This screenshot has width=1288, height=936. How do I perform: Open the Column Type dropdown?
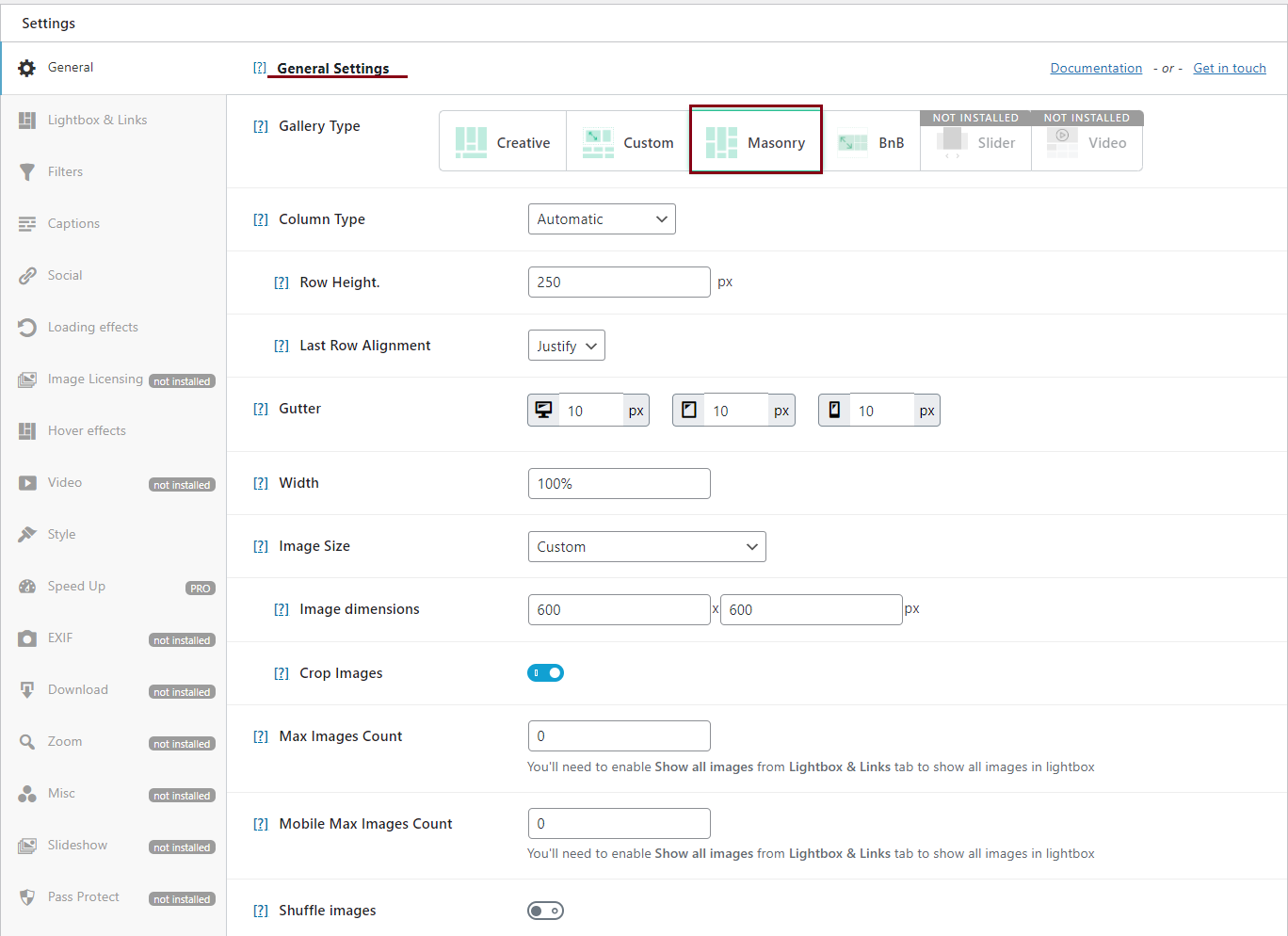[601, 219]
